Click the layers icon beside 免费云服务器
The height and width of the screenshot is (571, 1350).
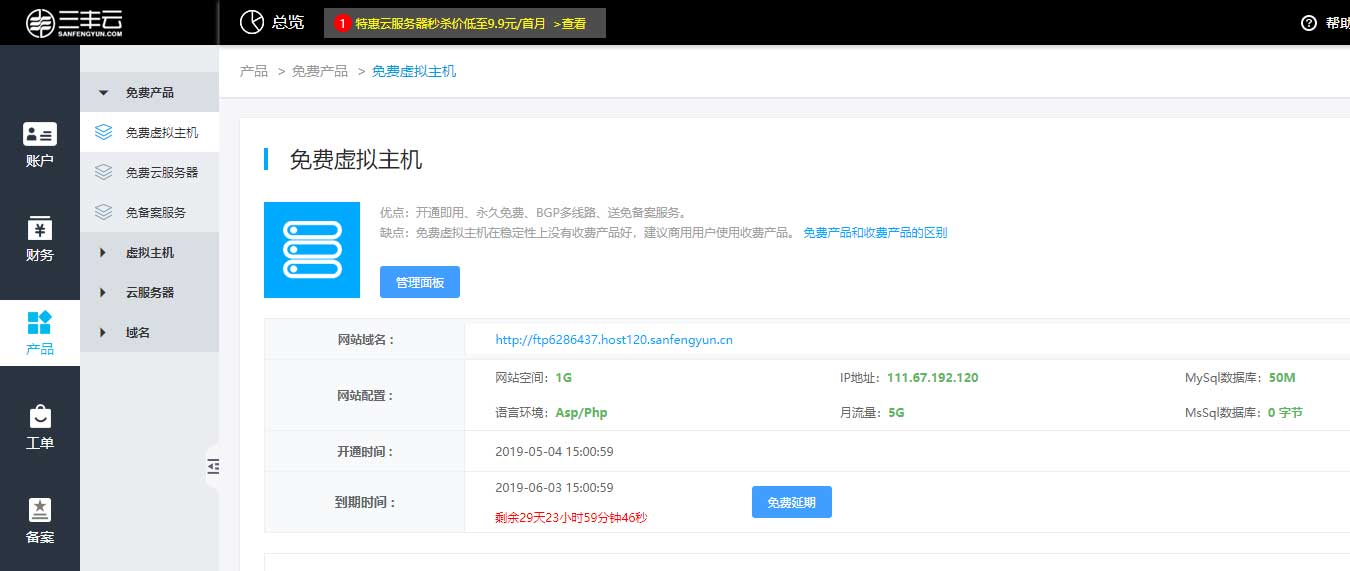pos(103,172)
